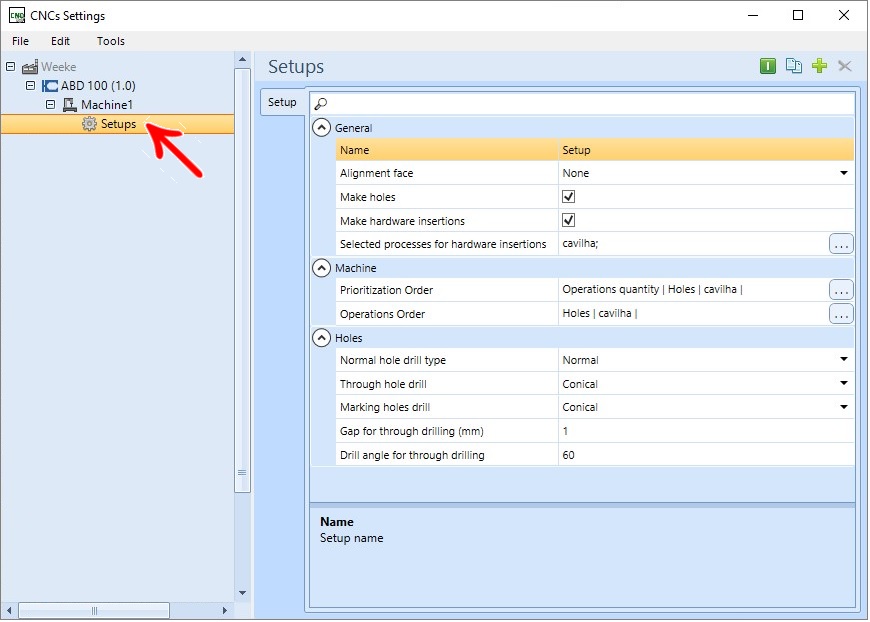Click the Normal hole drill type label
This screenshot has width=870, height=622.
[393, 360]
